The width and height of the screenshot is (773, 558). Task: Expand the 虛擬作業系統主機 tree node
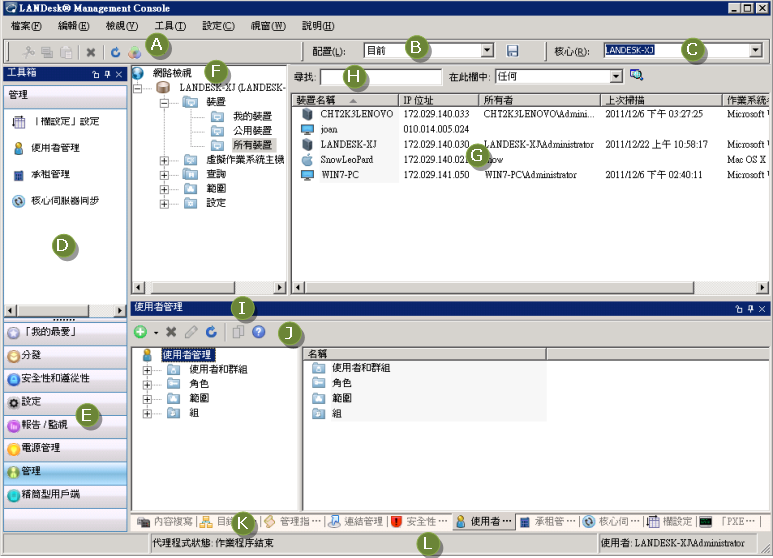[164, 161]
